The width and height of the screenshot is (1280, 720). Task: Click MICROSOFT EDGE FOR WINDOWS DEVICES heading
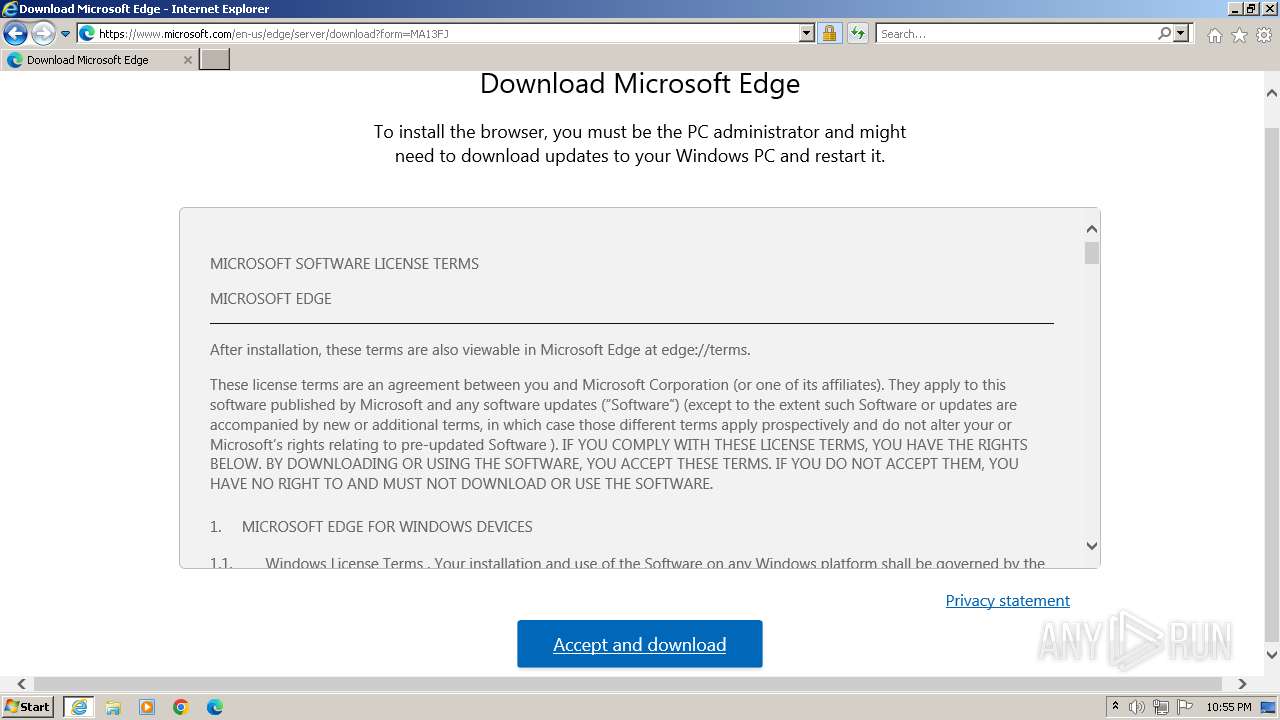(387, 527)
